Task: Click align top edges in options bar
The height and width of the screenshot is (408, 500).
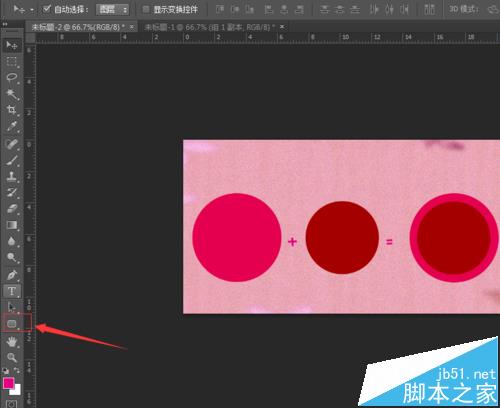Action: 219,9
